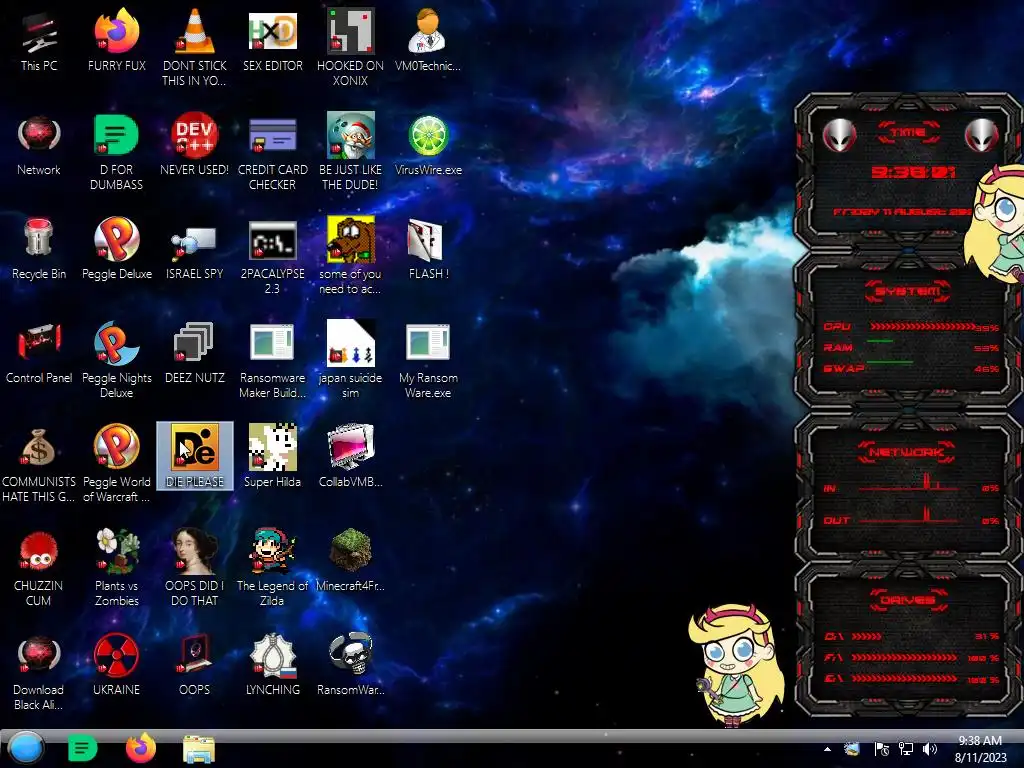Click the C:\ drive usage bar
Screen dimensions: 1024x768
pos(867,636)
